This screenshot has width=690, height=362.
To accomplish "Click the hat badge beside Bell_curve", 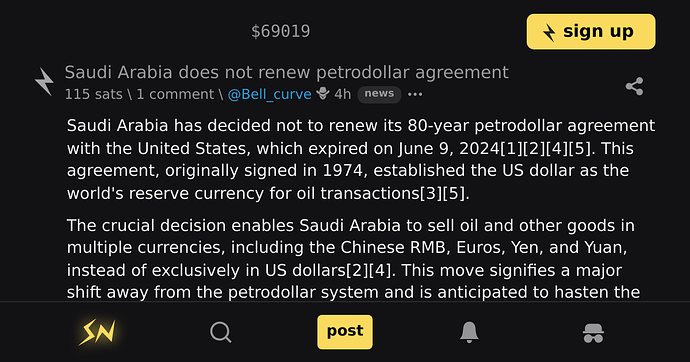I will coord(323,94).
